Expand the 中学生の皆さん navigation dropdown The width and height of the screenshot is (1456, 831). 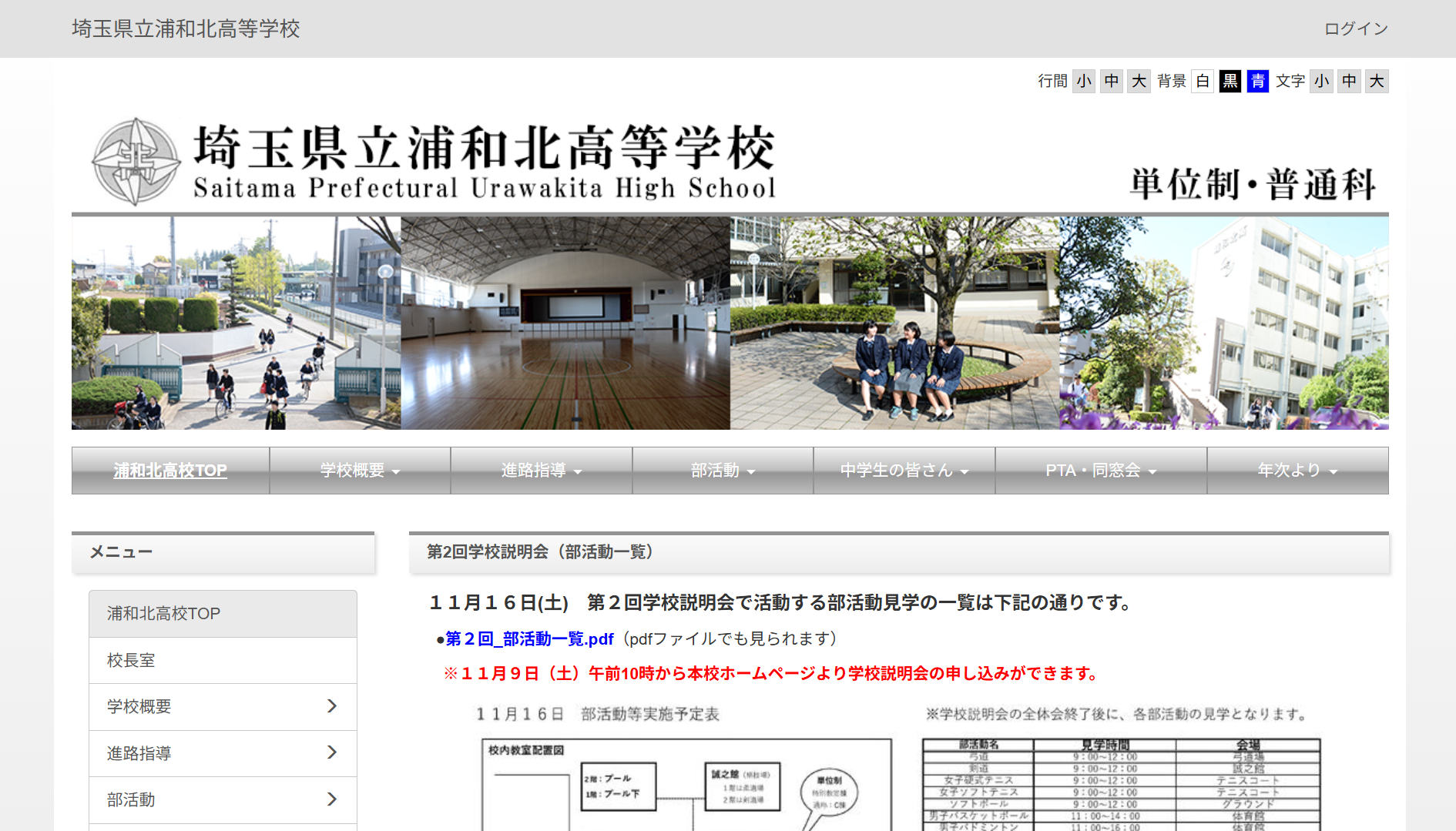(904, 471)
